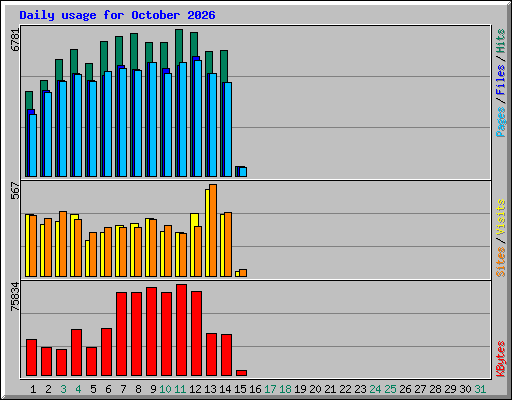The image size is (512, 400).
Task: Click the cyan pages bar for day 9
Action: point(153,119)
